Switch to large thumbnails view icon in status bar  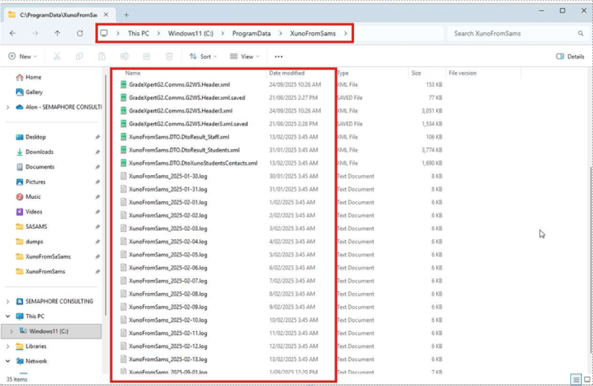pyautogui.click(x=587, y=379)
